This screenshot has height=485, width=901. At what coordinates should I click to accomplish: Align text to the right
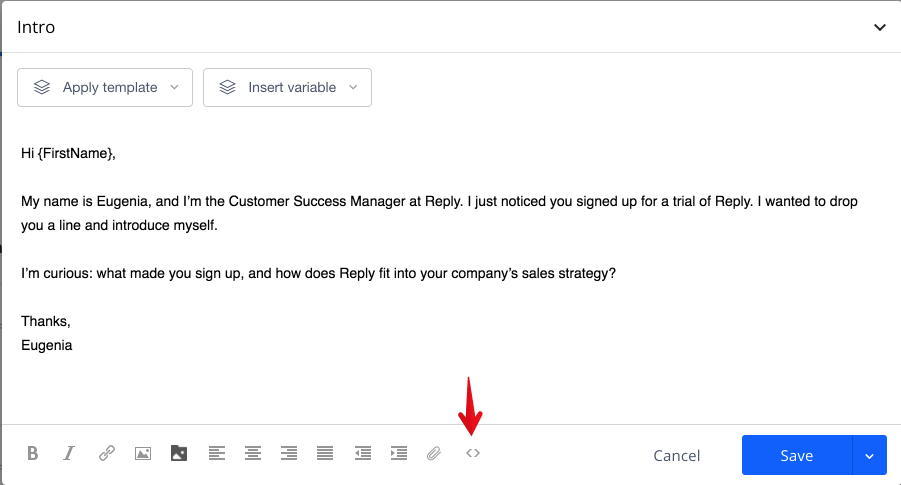[289, 453]
